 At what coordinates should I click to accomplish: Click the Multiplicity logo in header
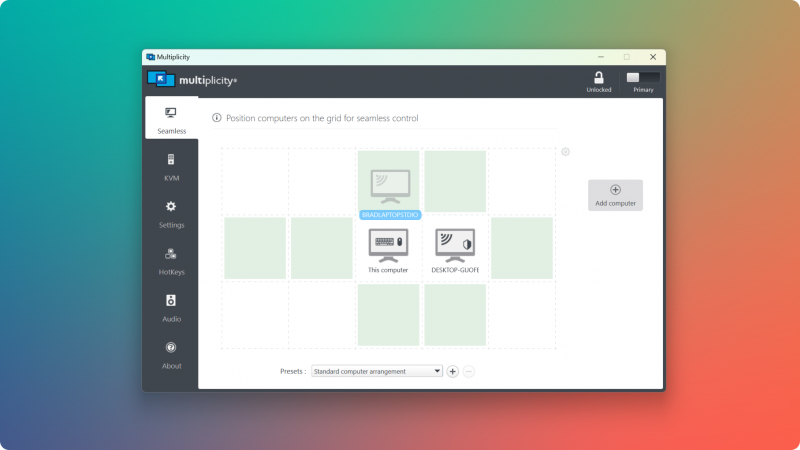pos(192,80)
